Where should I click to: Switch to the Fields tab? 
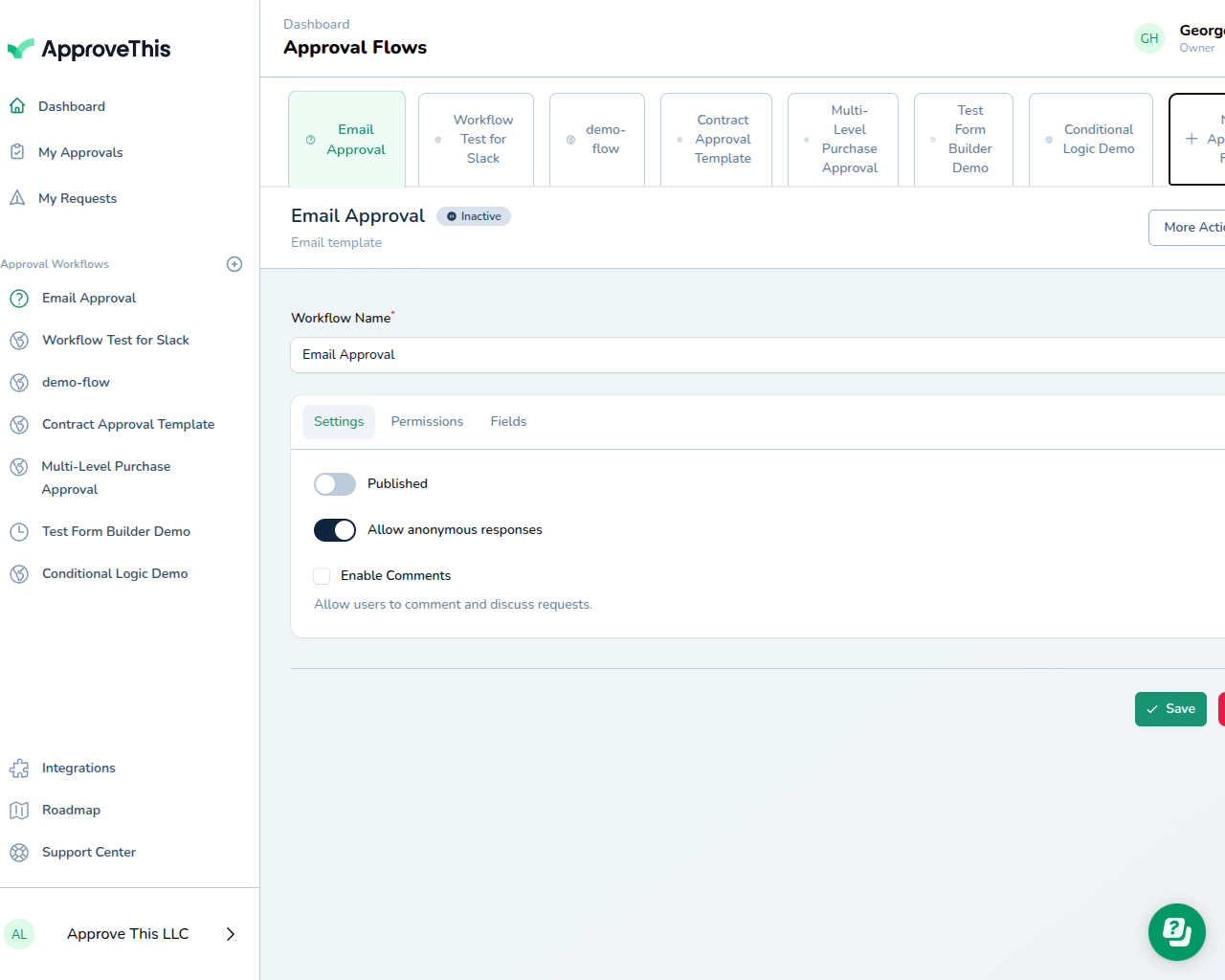coord(508,422)
